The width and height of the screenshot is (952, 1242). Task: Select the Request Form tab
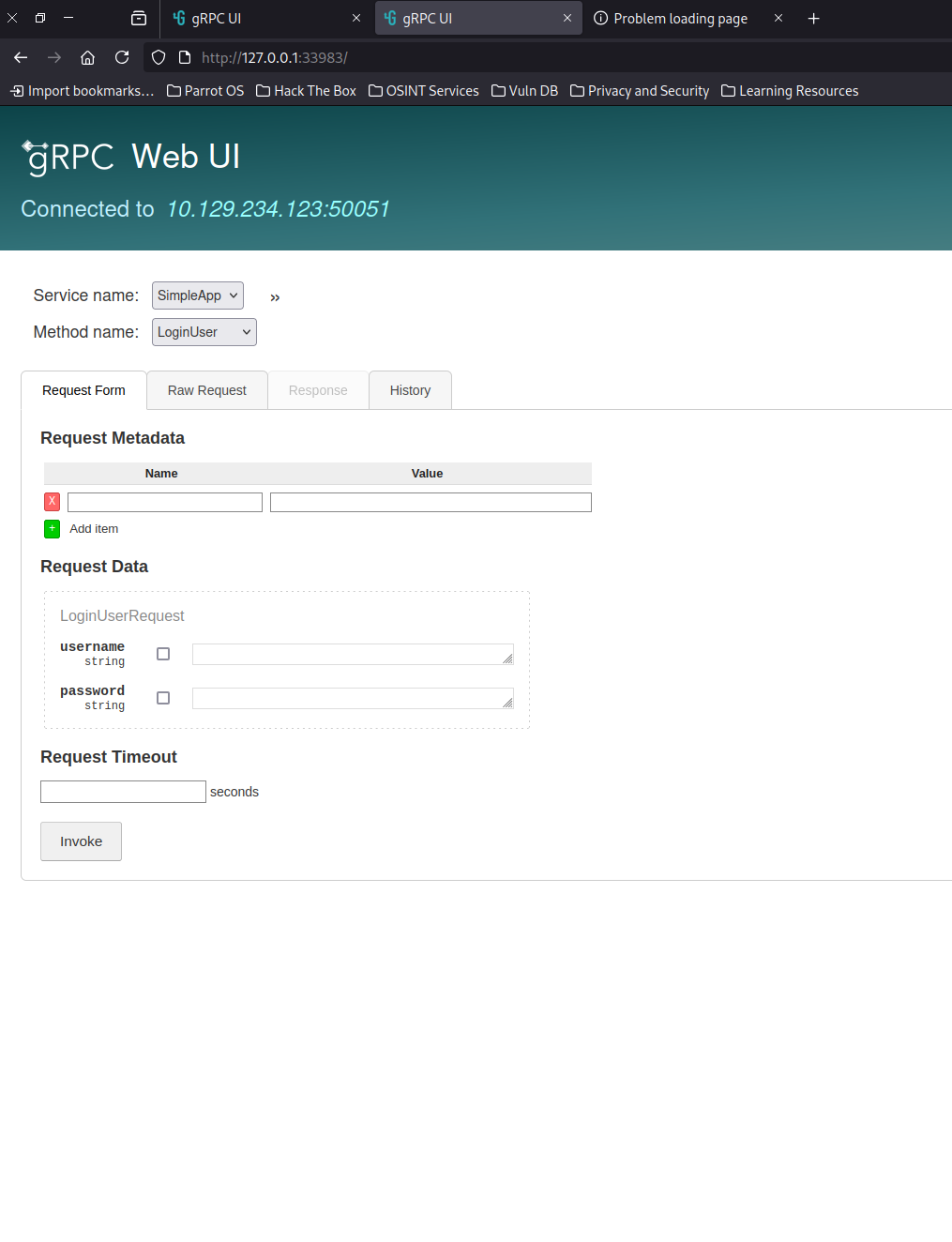(x=83, y=390)
